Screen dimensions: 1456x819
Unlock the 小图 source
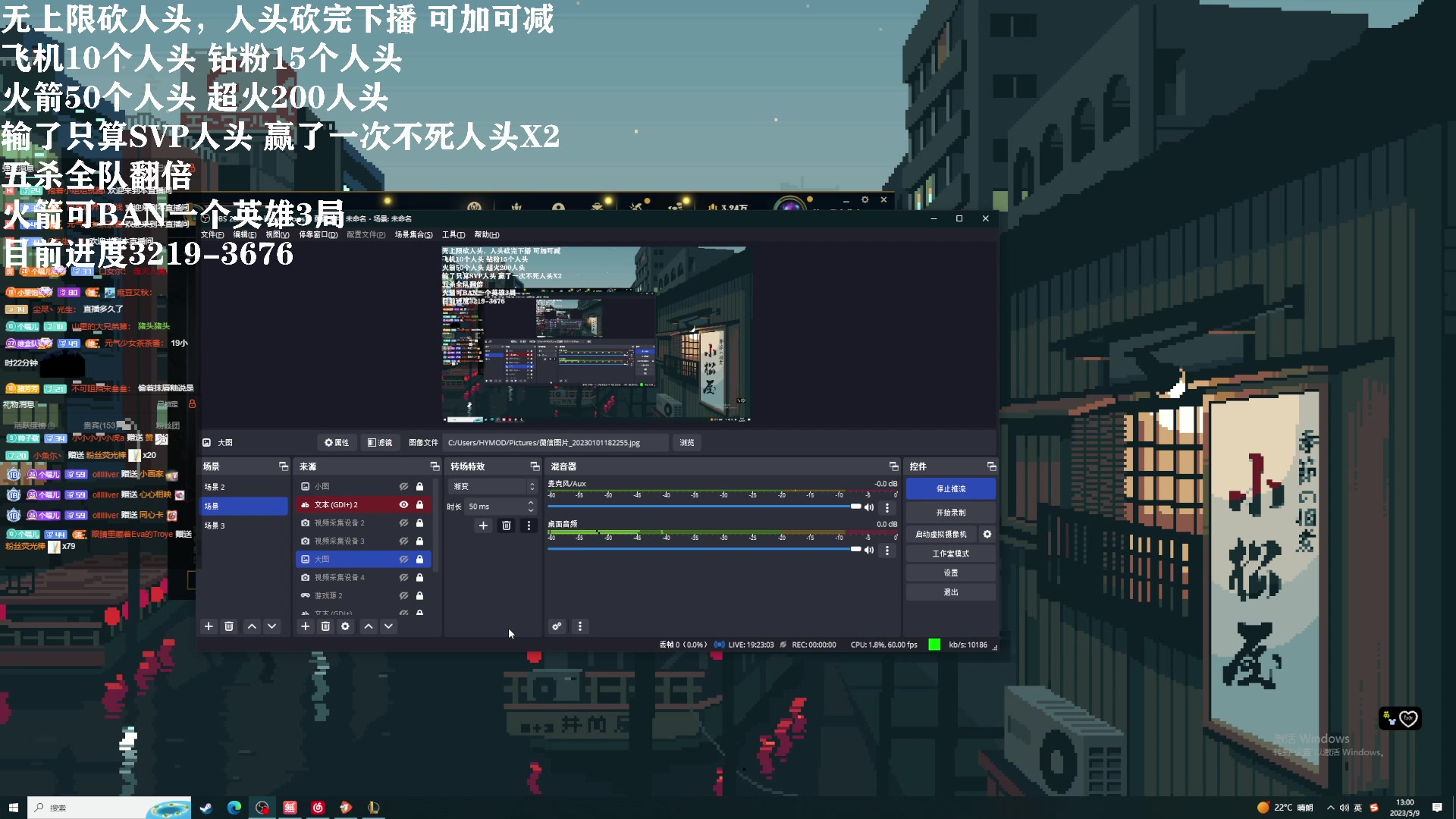click(x=419, y=487)
